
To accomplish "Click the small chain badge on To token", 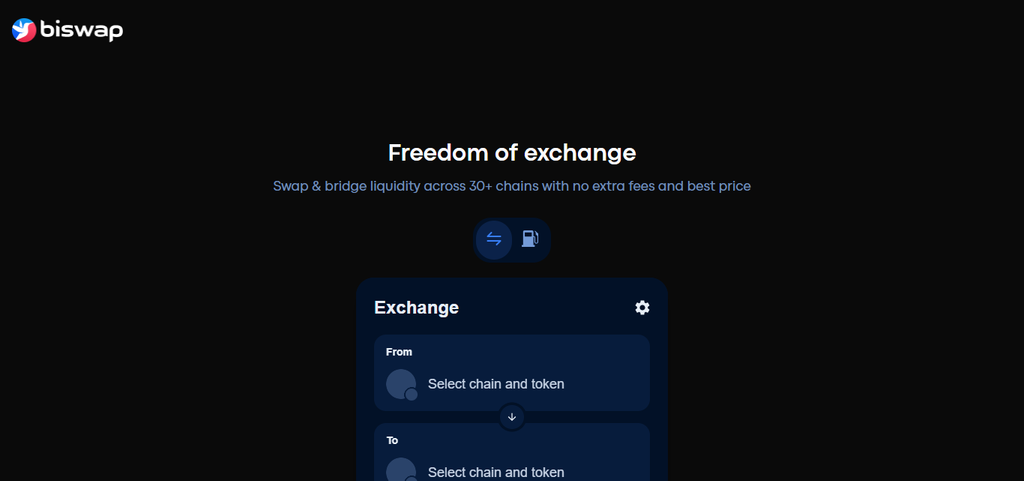I will 411,479.
